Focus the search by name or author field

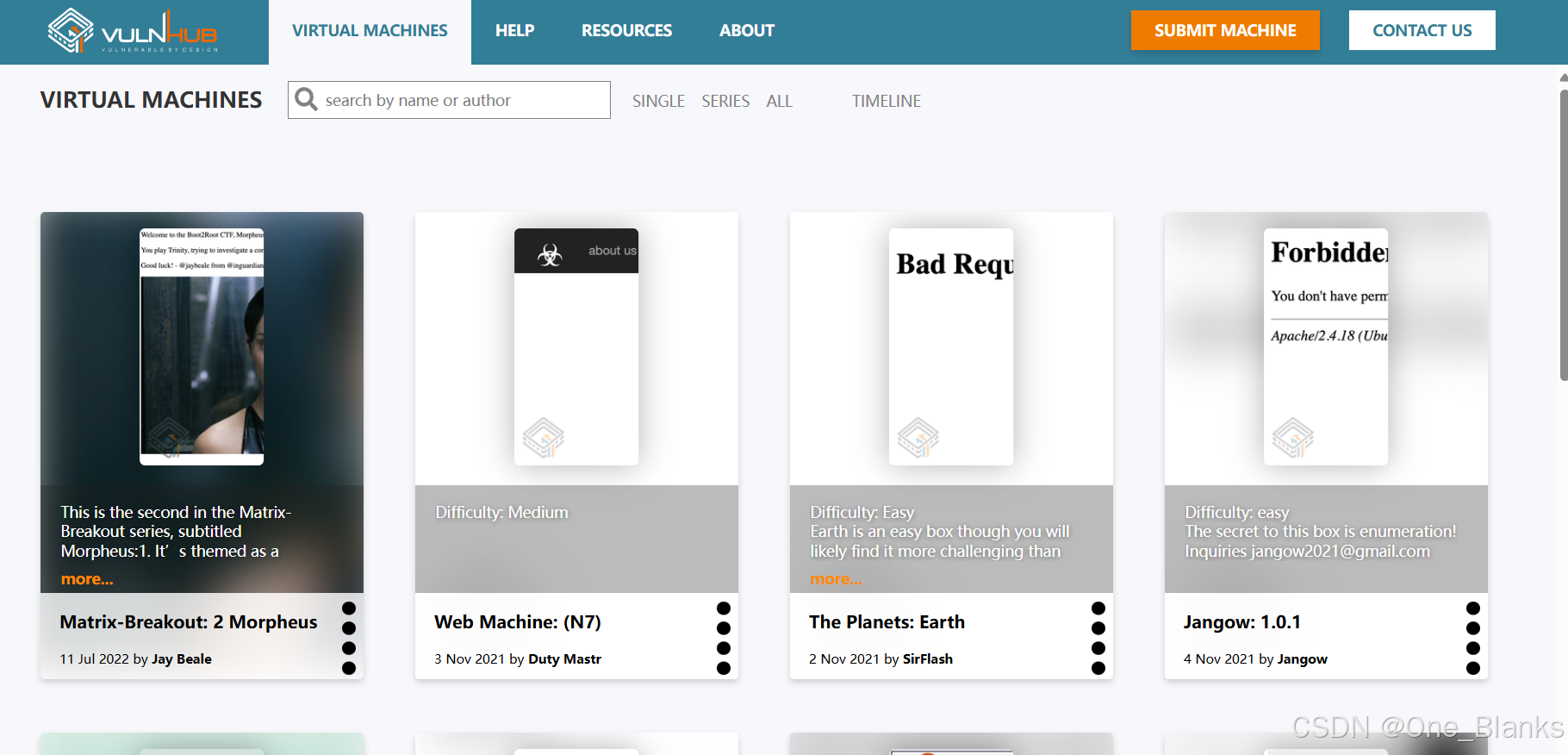(449, 100)
